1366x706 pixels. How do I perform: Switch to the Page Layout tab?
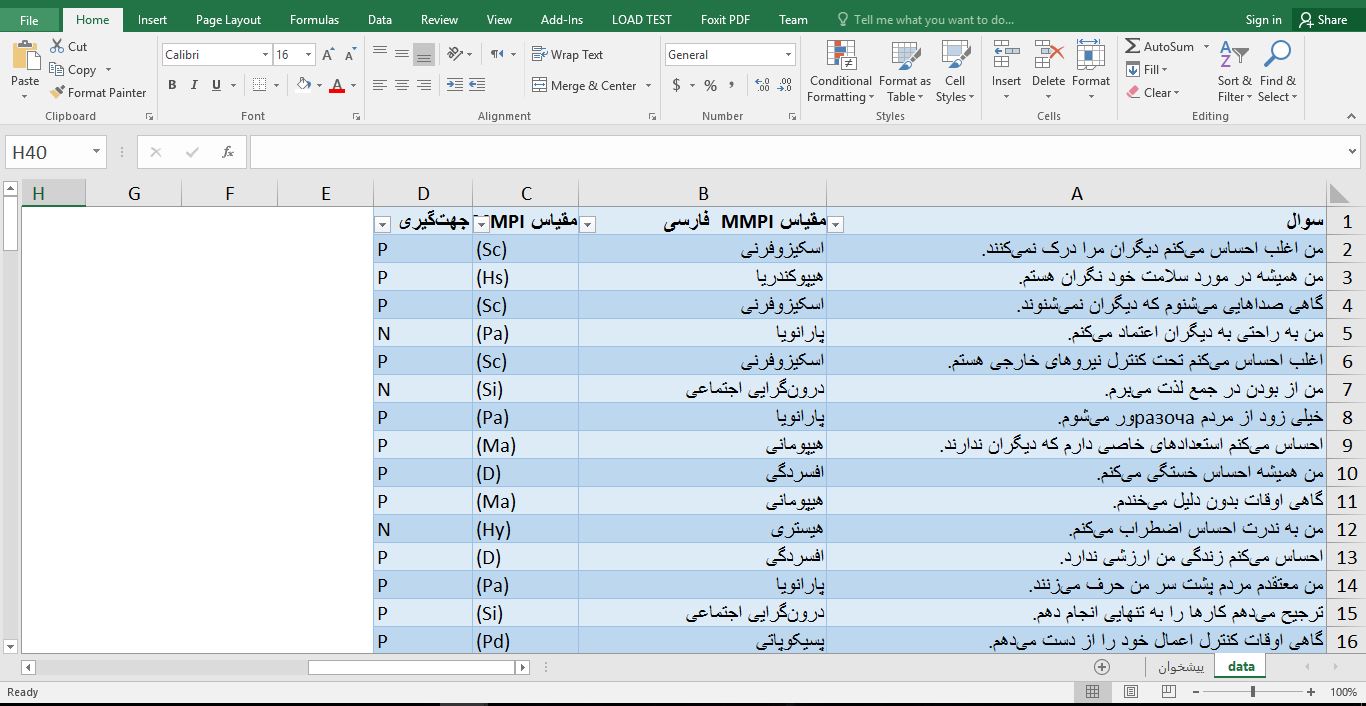point(228,19)
